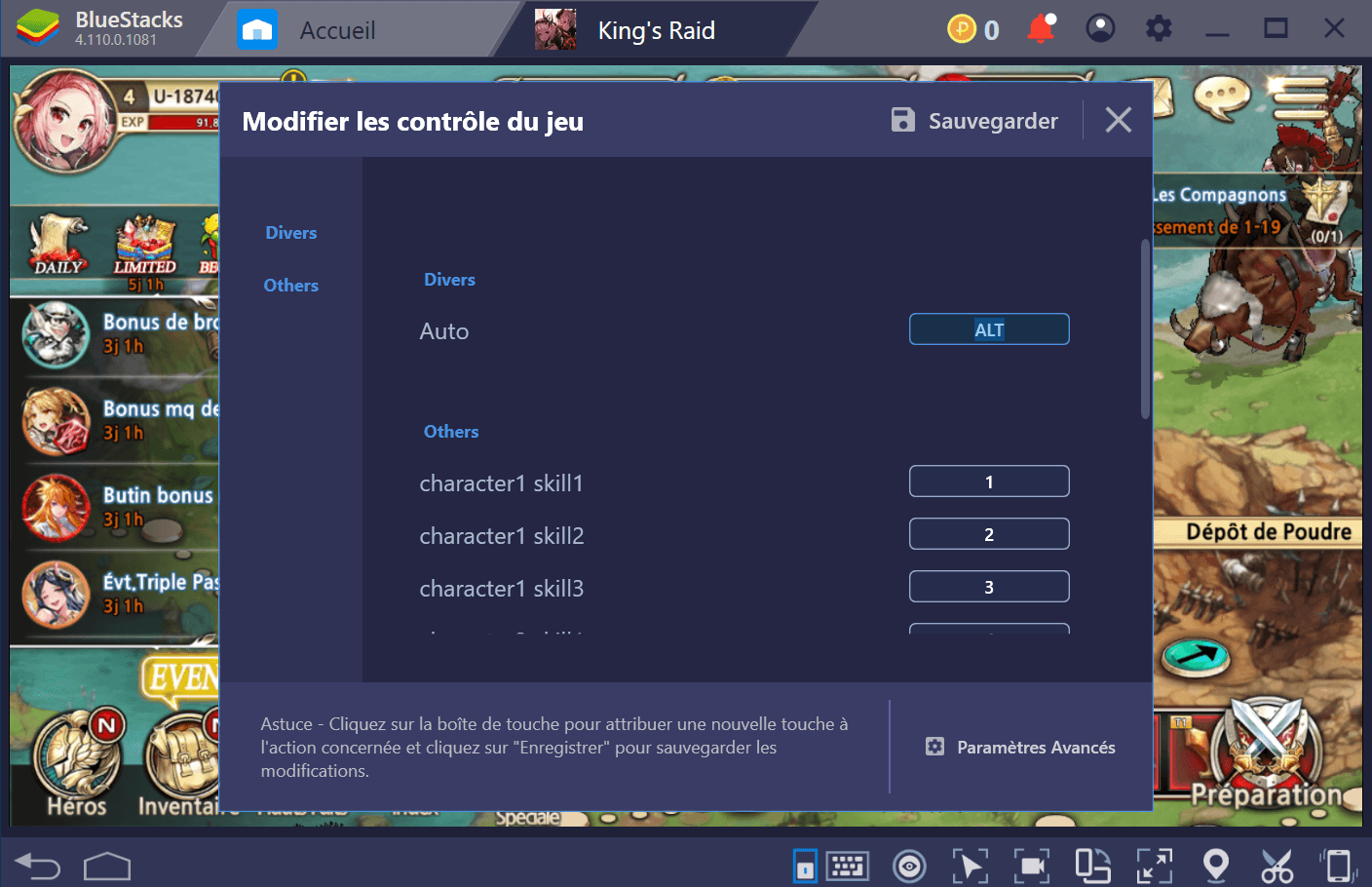The image size is (1372, 887).
Task: Click the chat speech bubble icon in game
Action: [x=1222, y=98]
